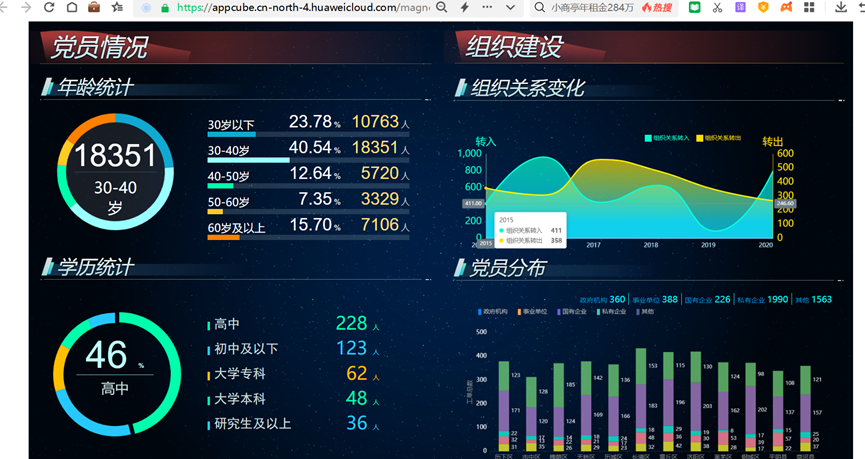Click the 18351 center value in age donut
Viewport: 865px width, 459px height.
pyautogui.click(x=115, y=156)
